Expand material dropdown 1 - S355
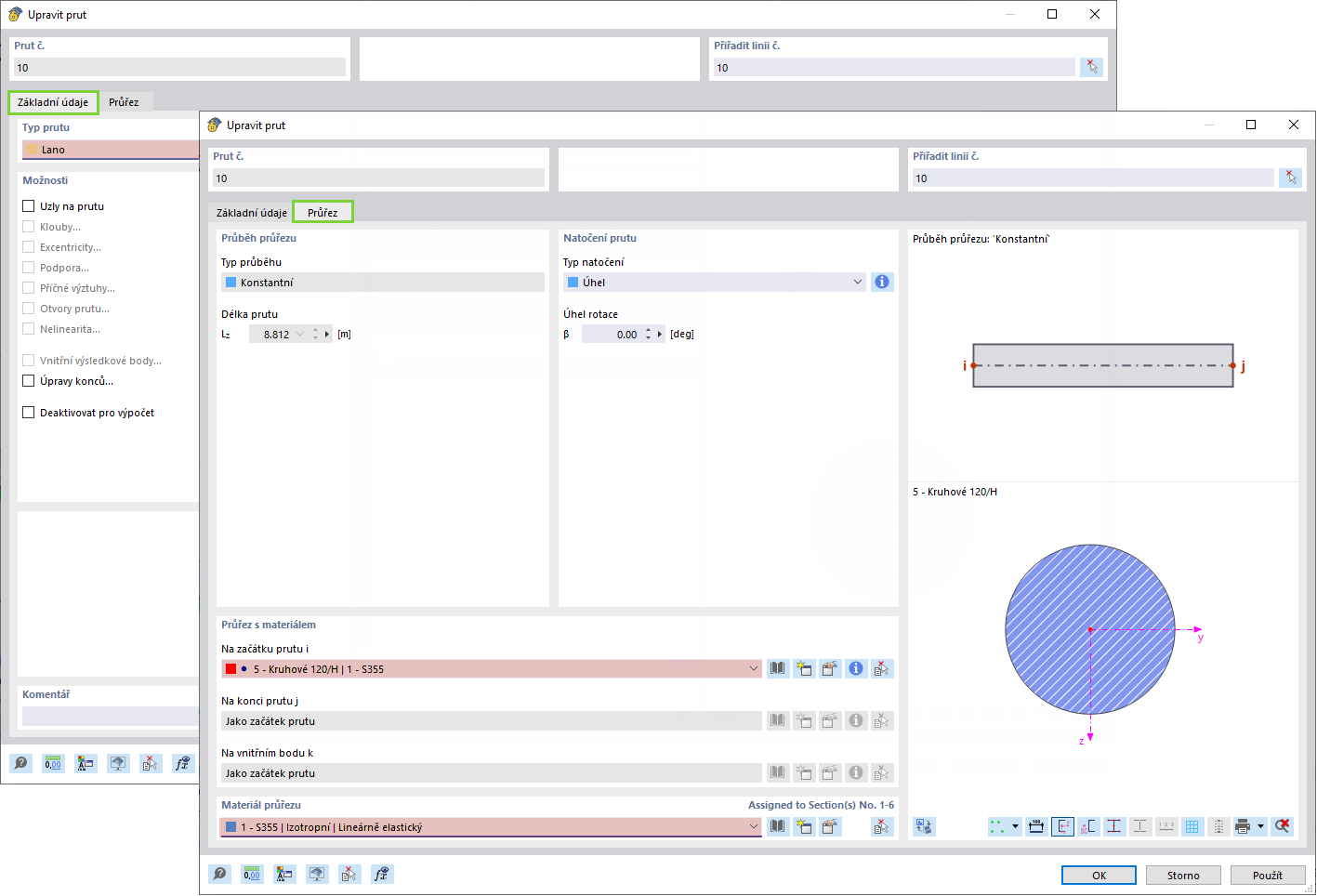This screenshot has width=1317, height=896. coord(753,826)
